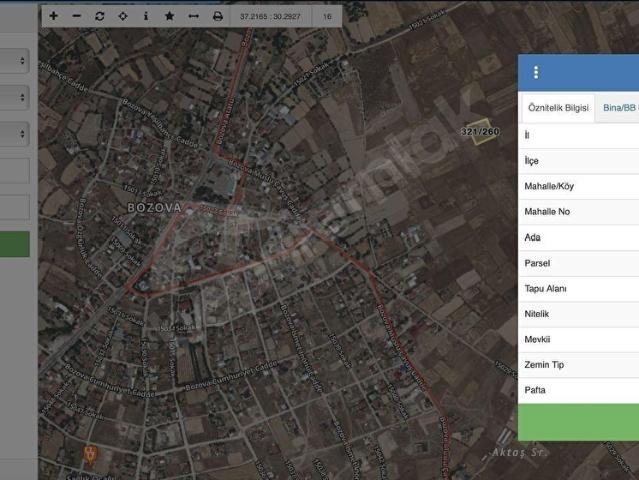Viewport: 639px width, 480px height.
Task: Expand the first sidebar dropdown
Action: 14,61
